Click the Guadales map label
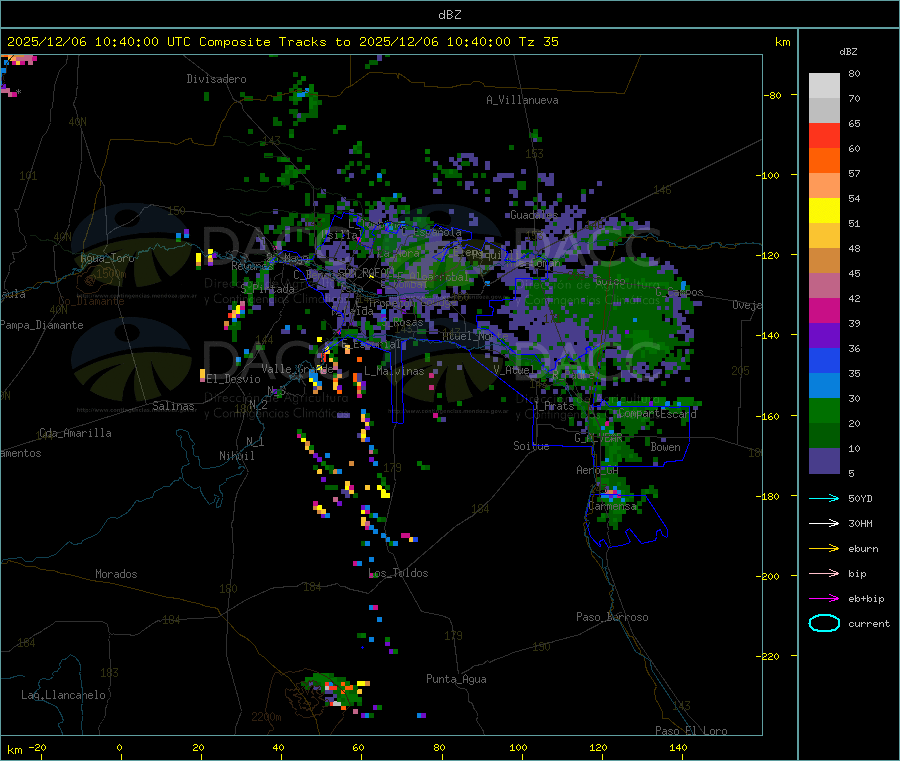This screenshot has height=761, width=900. point(534,215)
